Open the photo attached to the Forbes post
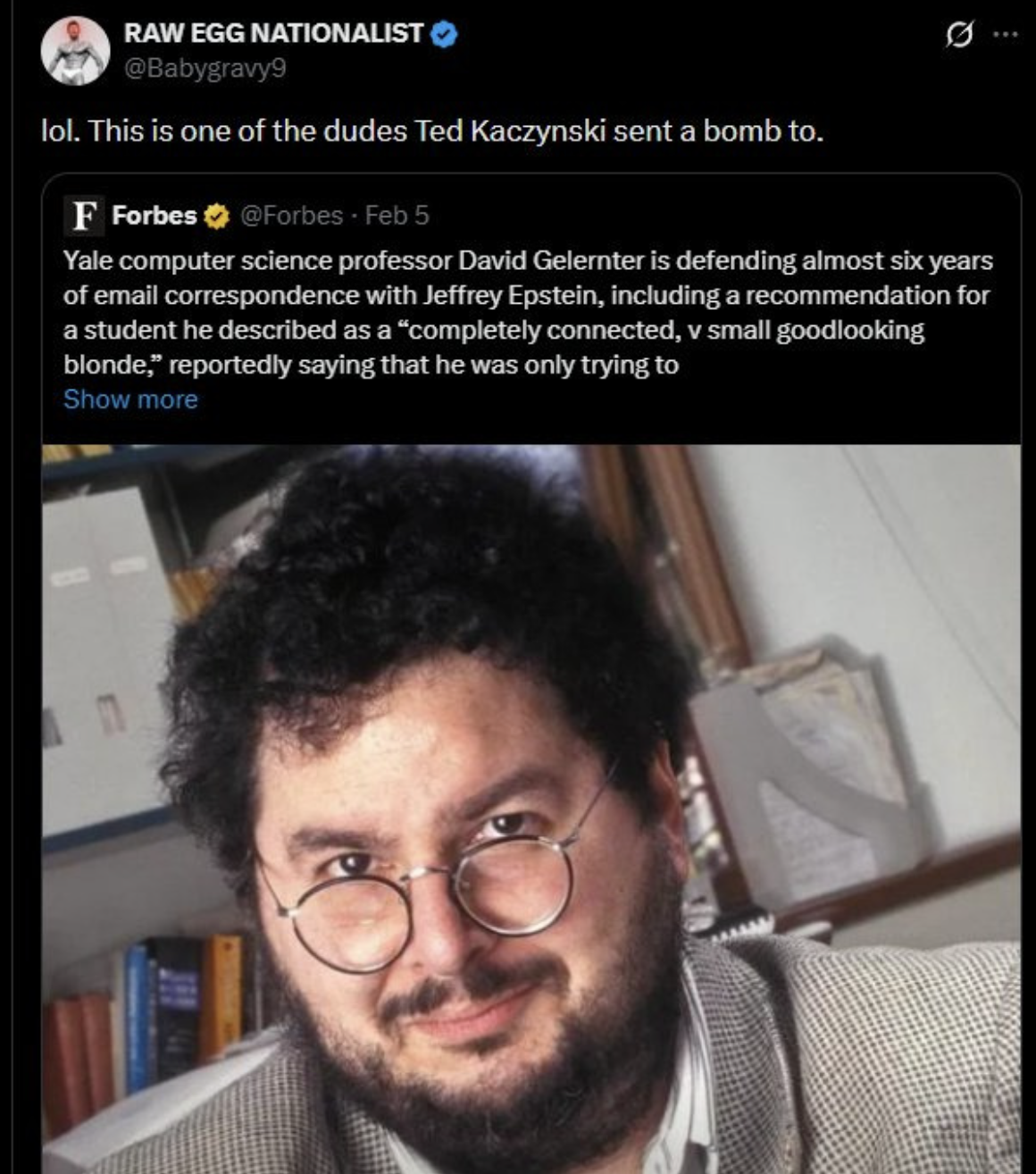This screenshot has width=1036, height=1174. [x=531, y=809]
